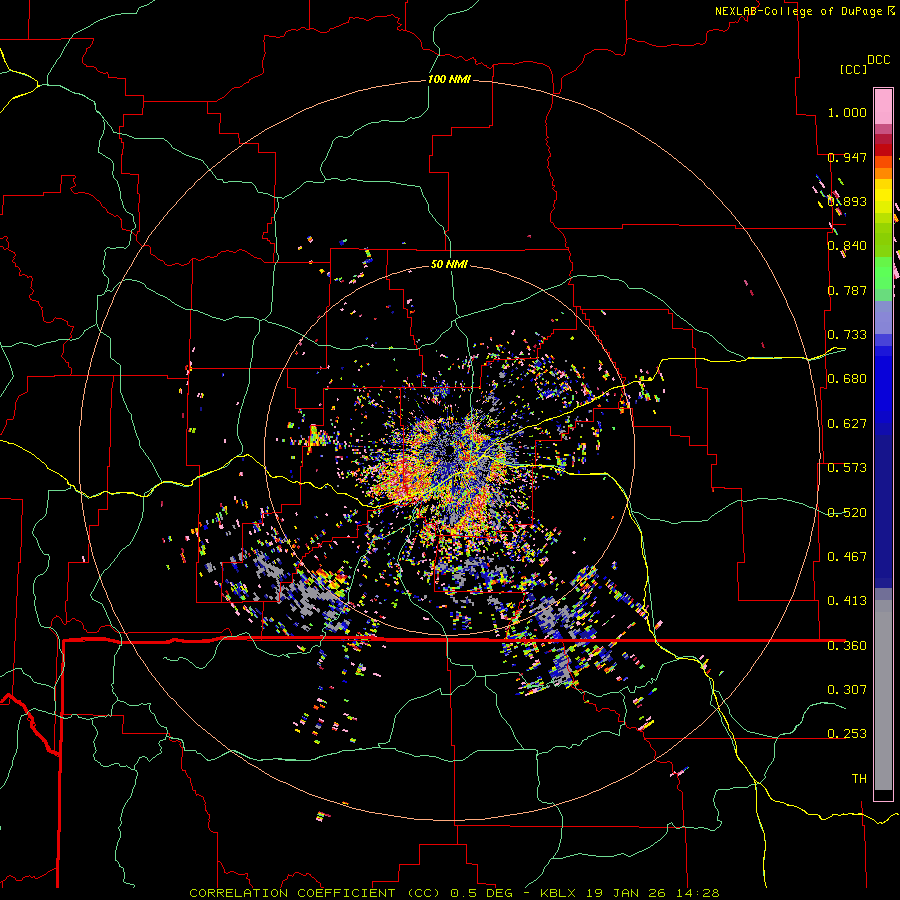
Task: Click the 50 NMI range ring label
Action: click(449, 265)
